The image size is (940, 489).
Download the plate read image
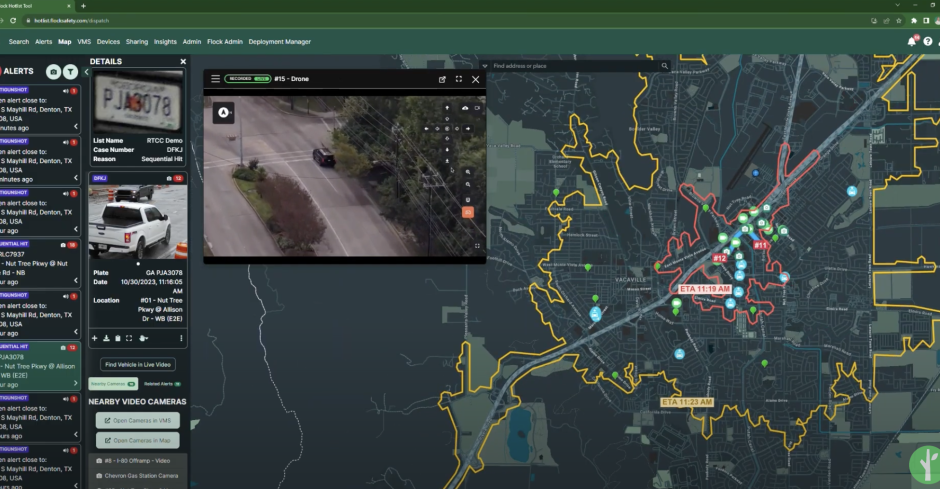coord(106,339)
